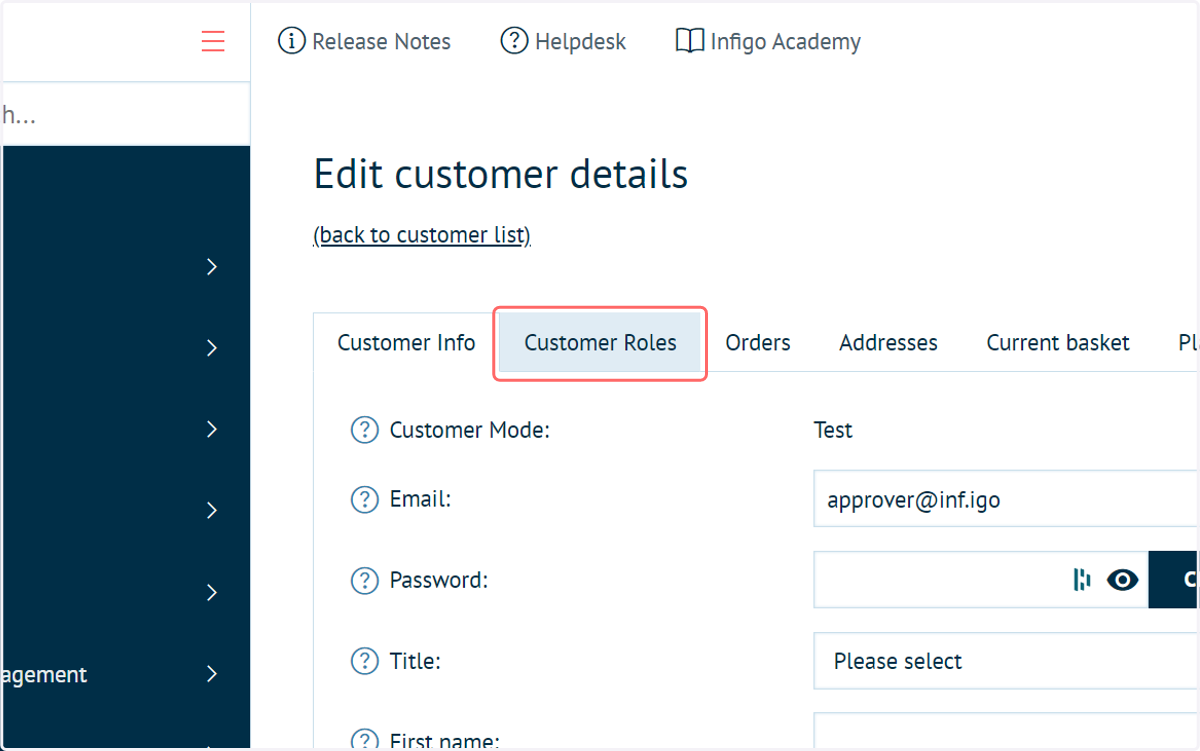Click the Helpdesk question mark icon
This screenshot has height=751, width=1200.
tap(514, 41)
